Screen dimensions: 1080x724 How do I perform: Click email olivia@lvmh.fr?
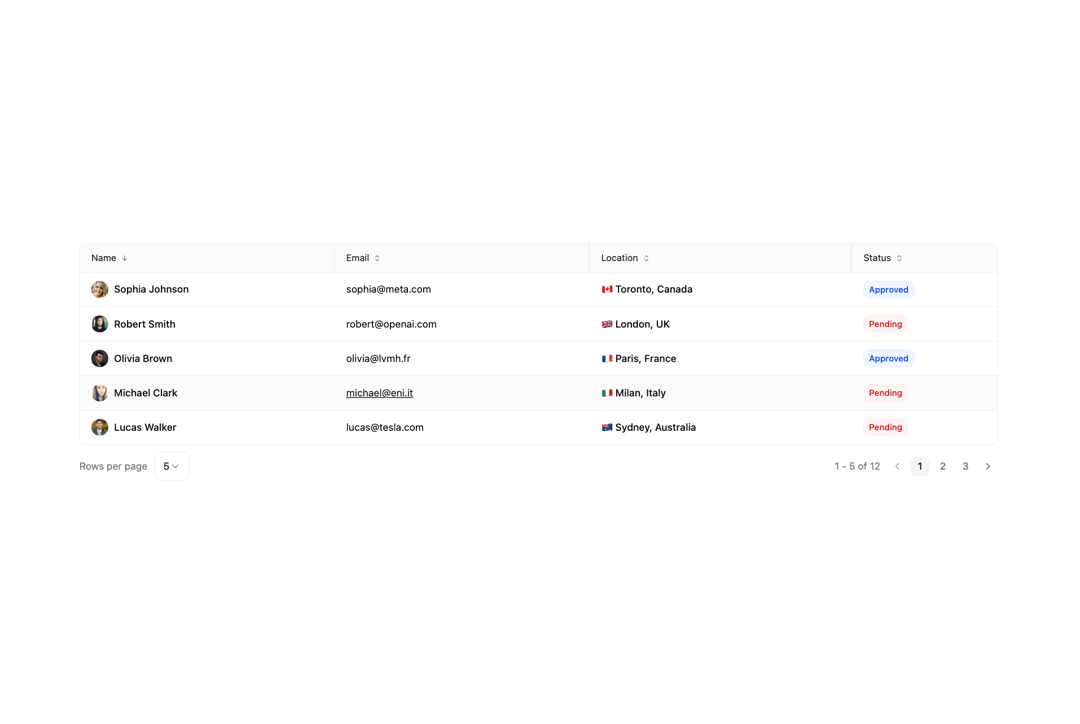tap(378, 358)
